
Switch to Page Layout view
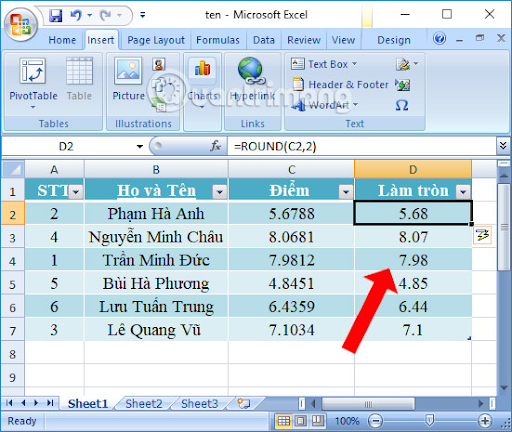point(300,421)
